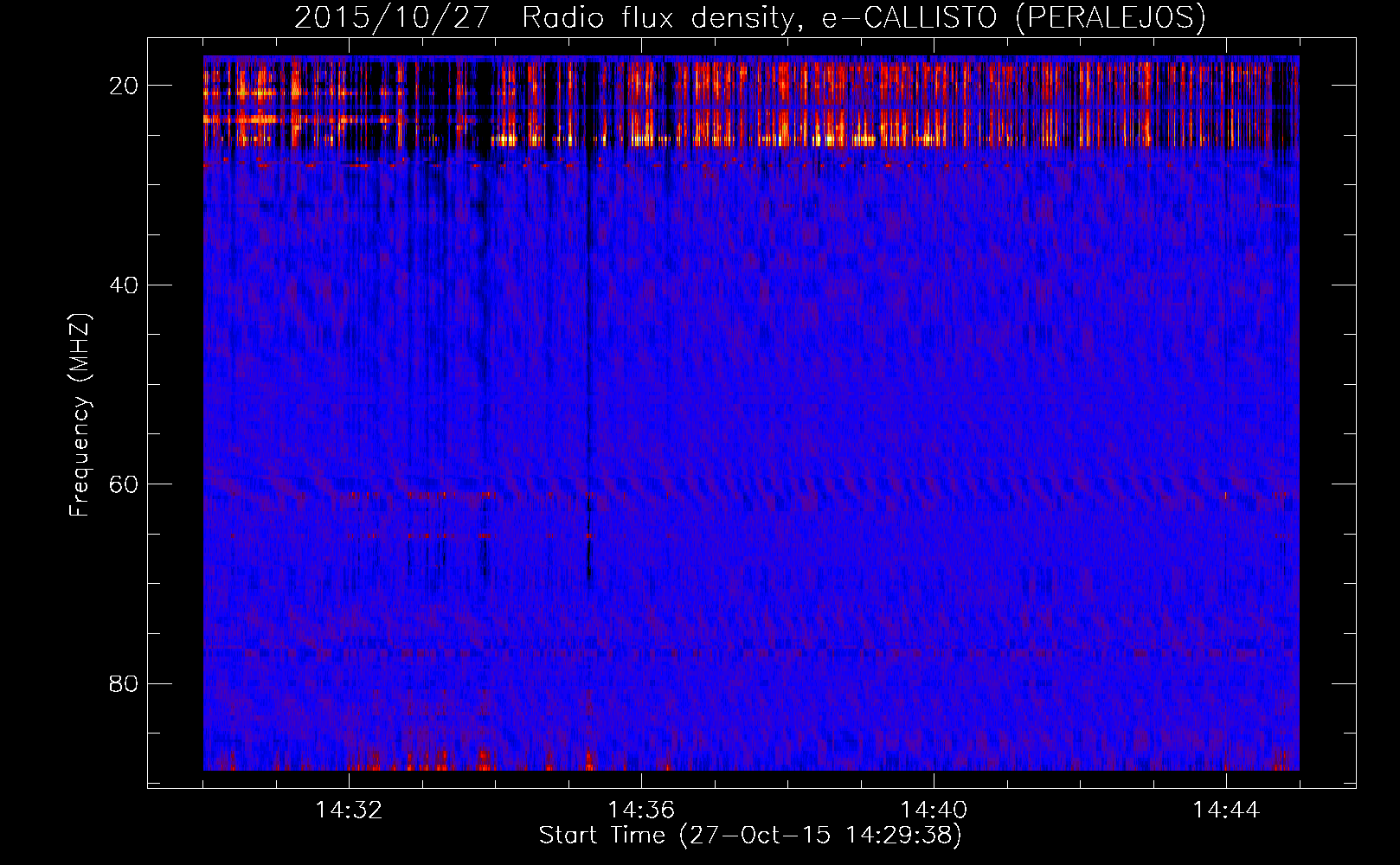Click the 'Frequency (MHZ)' axis label
The image size is (1400, 865).
point(80,416)
